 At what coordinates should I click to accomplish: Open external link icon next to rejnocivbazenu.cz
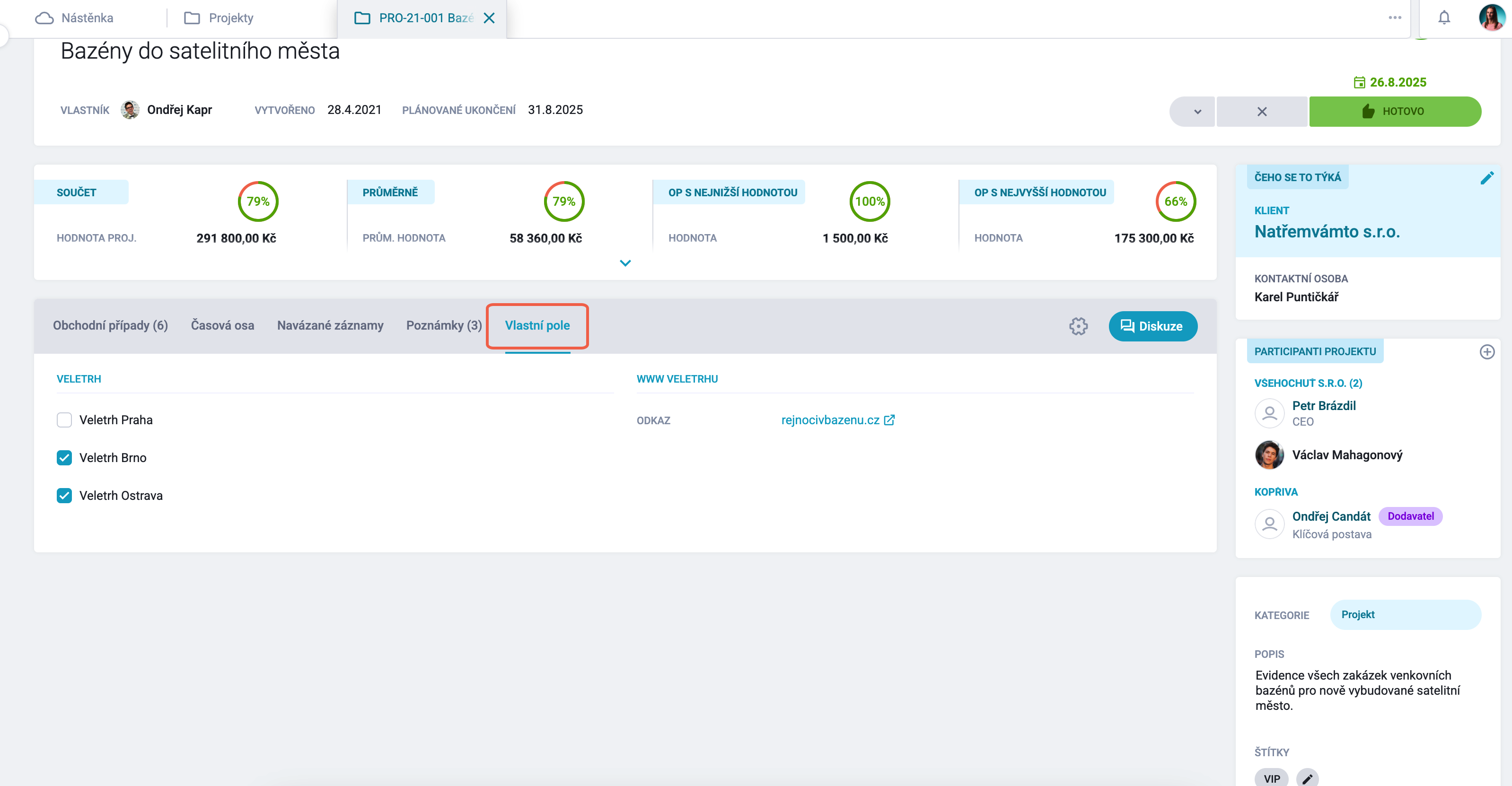coord(889,420)
